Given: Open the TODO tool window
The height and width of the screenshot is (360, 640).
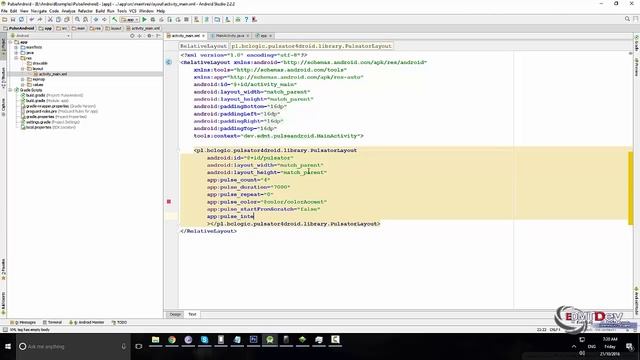Looking at the screenshot, I should [x=120, y=322].
